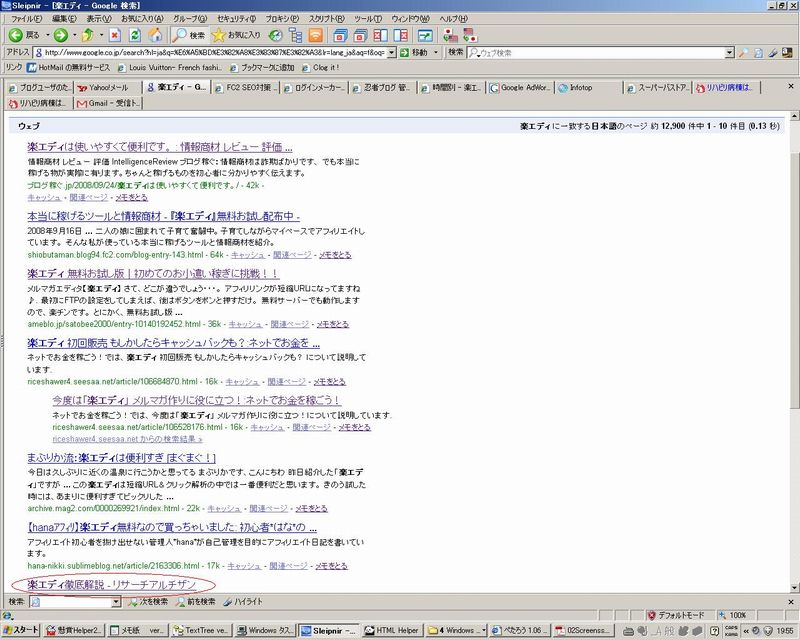Click the page vertical scrollbar down arrow
This screenshot has height=640, width=800.
(x=794, y=587)
